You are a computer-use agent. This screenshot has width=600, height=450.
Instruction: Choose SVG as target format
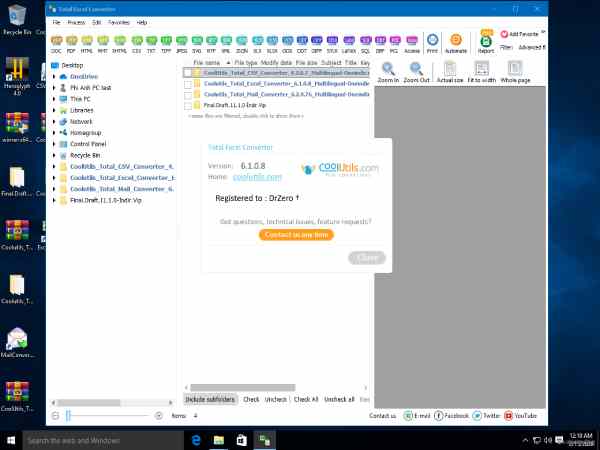point(197,44)
